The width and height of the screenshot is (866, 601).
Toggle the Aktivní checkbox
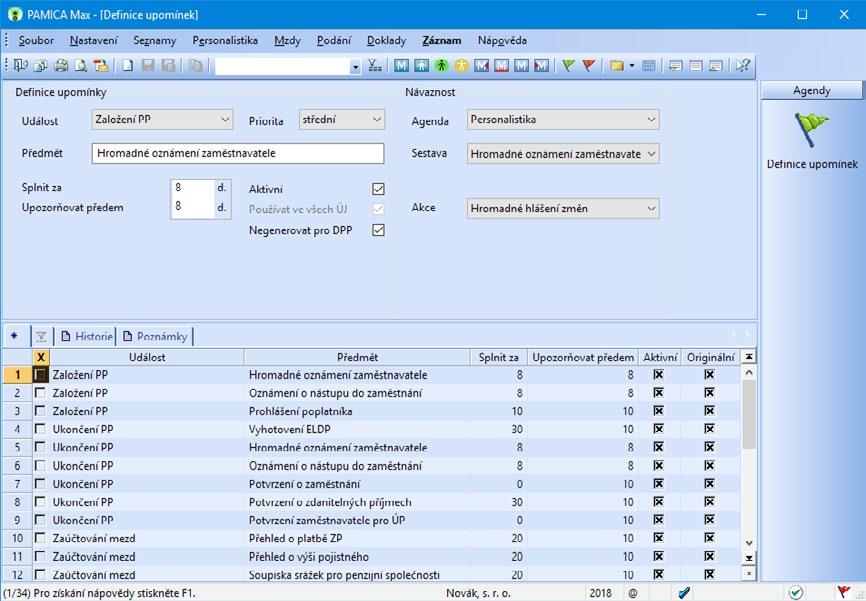click(378, 189)
